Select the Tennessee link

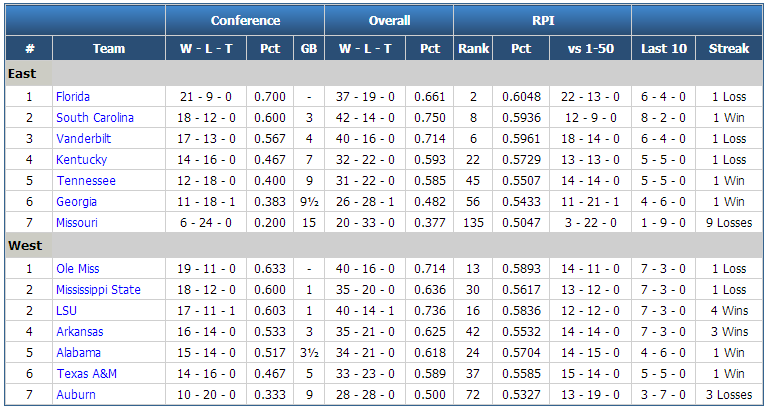pyautogui.click(x=86, y=181)
